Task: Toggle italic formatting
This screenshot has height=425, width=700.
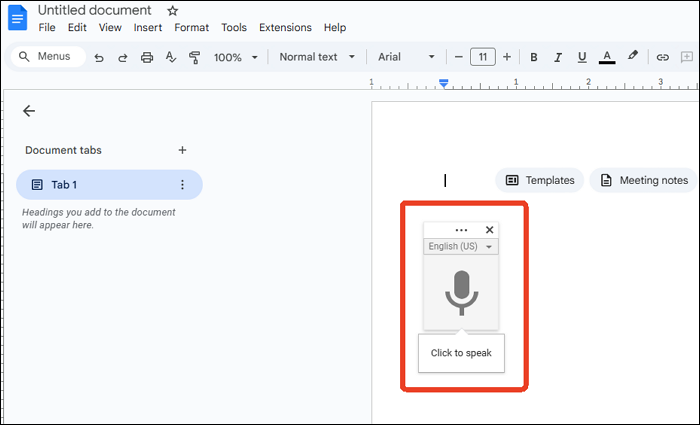Action: [558, 57]
